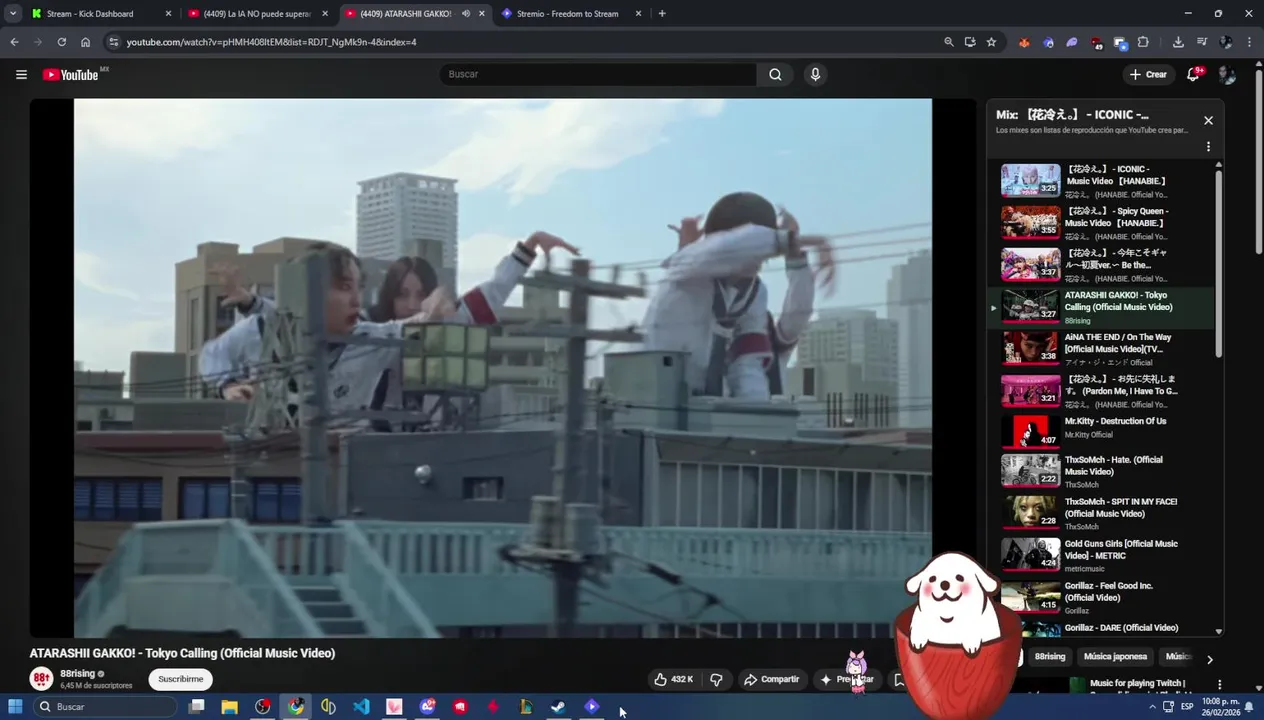
Task: Open the YouTube account avatar menu
Action: tap(1227, 75)
